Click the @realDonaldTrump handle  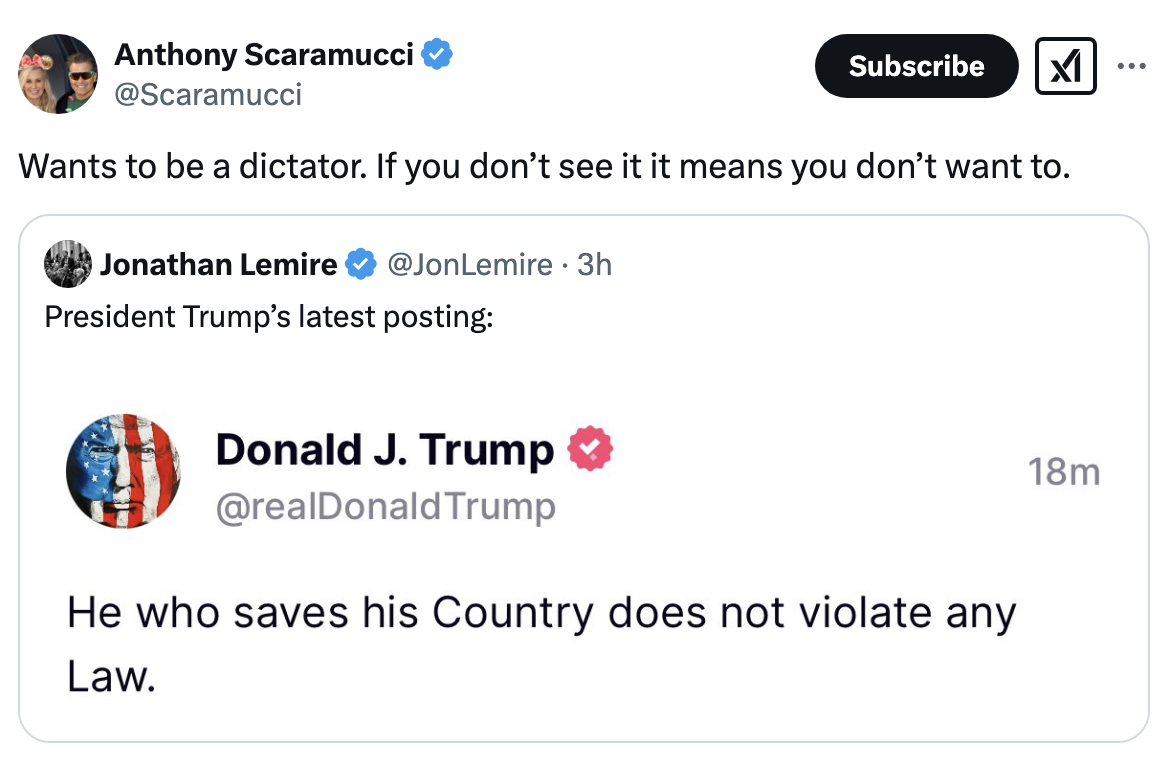(x=383, y=505)
